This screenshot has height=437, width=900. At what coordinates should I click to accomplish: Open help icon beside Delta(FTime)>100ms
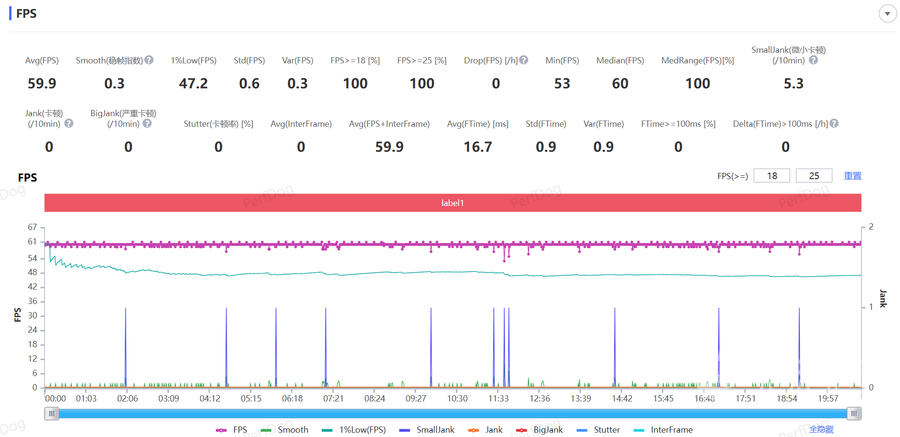[x=834, y=123]
